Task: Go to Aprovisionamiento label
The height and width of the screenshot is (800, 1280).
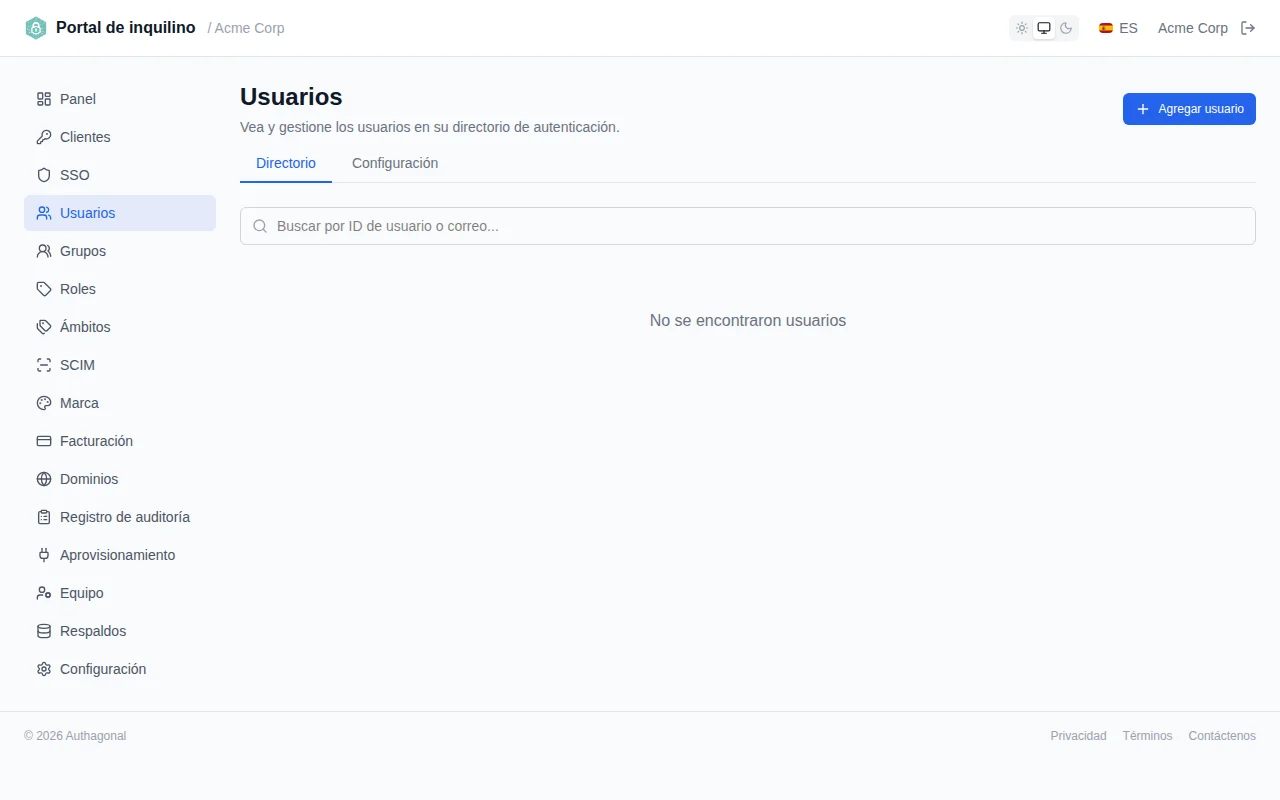Action: coord(117,555)
